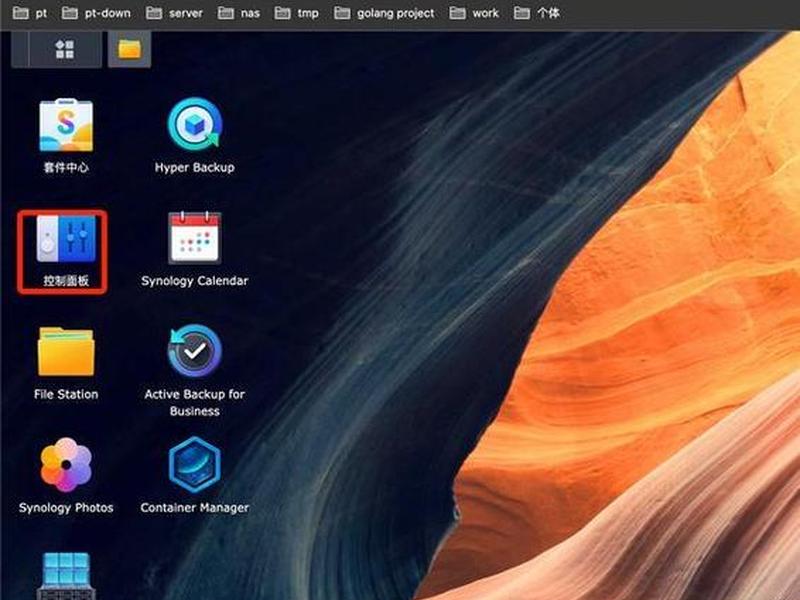This screenshot has height=600, width=800.
Task: Open the nas bookmark folder
Action: point(239,13)
